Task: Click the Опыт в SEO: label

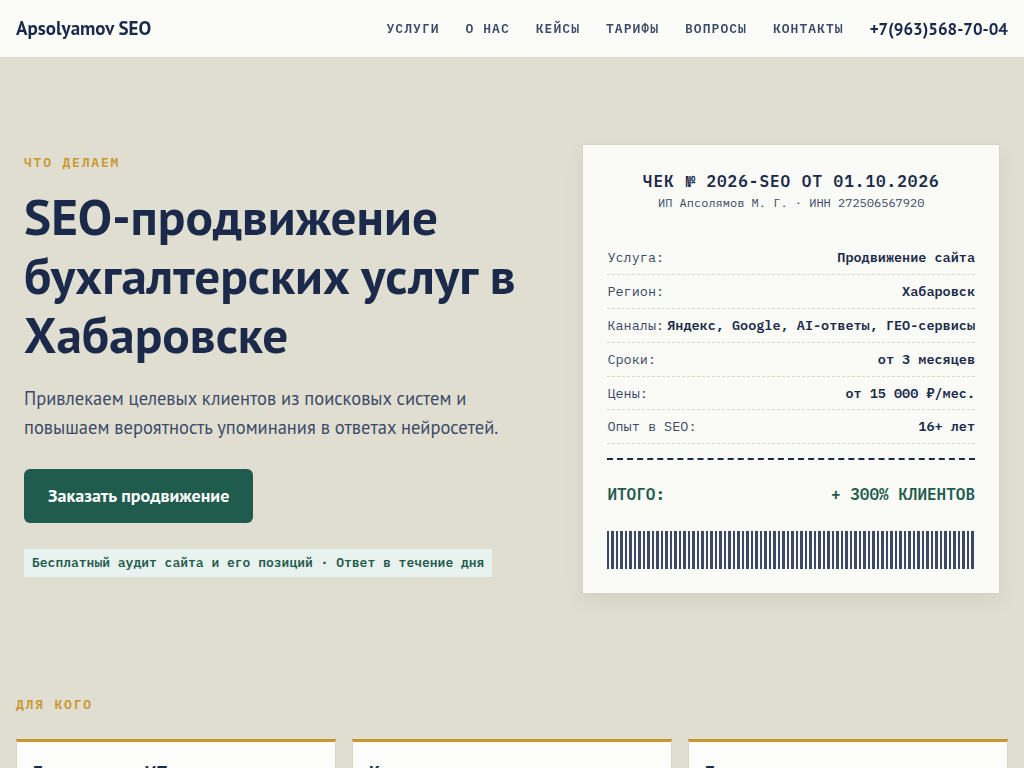Action: click(652, 427)
